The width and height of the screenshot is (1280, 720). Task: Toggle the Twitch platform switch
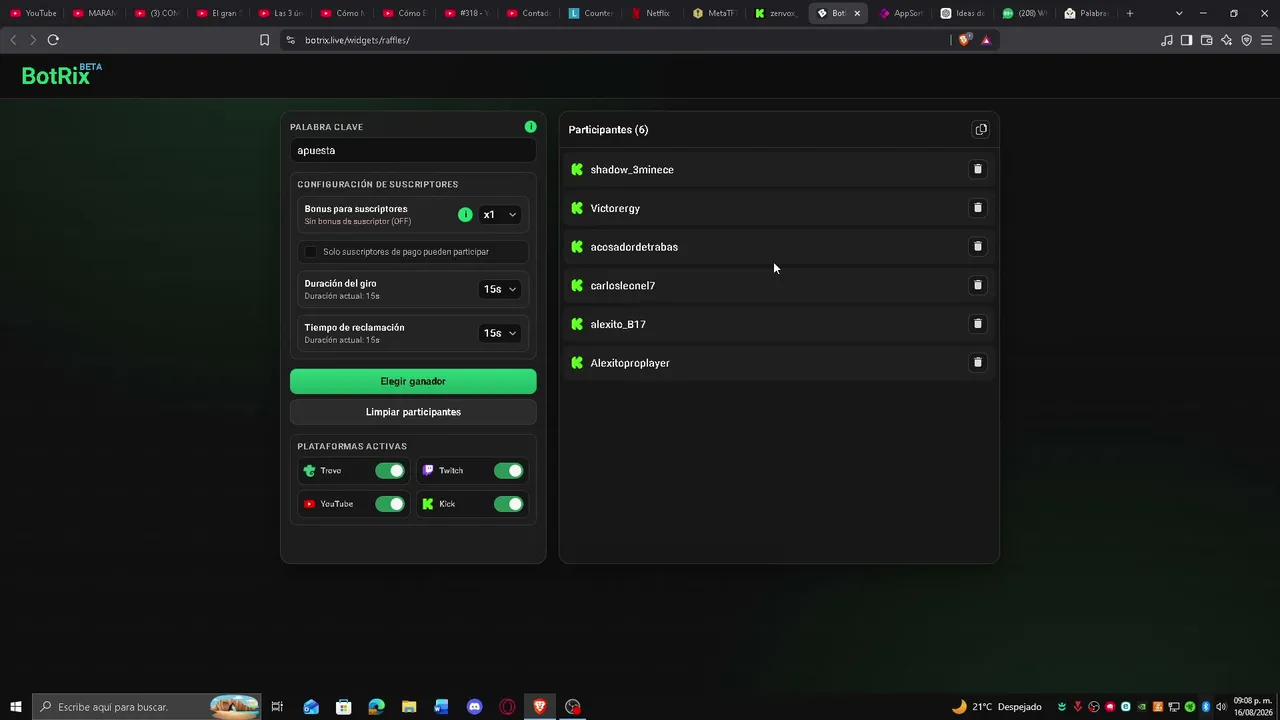pos(508,471)
